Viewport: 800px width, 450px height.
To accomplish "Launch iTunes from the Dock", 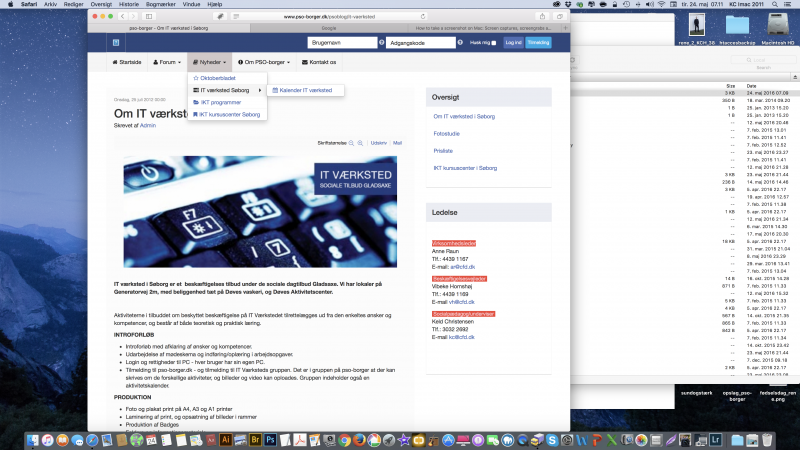I will (x=47, y=440).
